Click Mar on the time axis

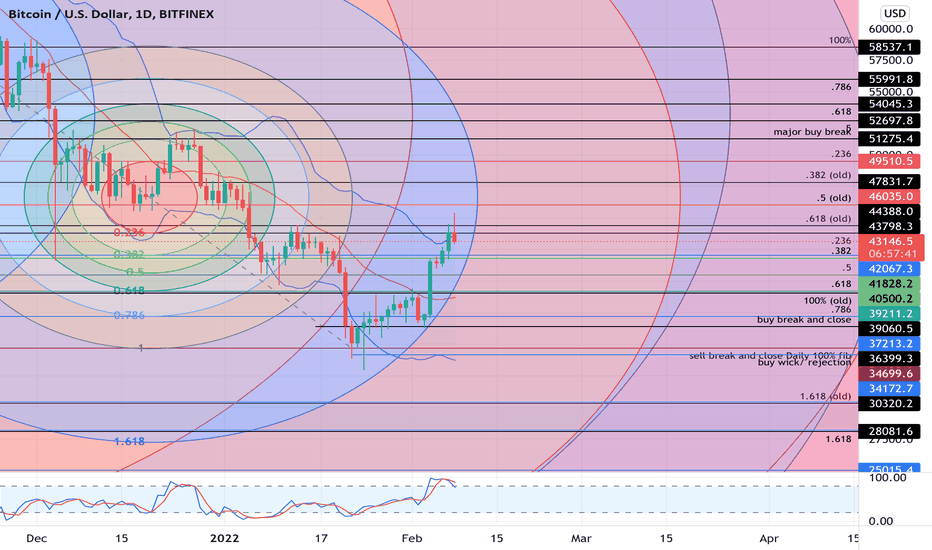581,538
